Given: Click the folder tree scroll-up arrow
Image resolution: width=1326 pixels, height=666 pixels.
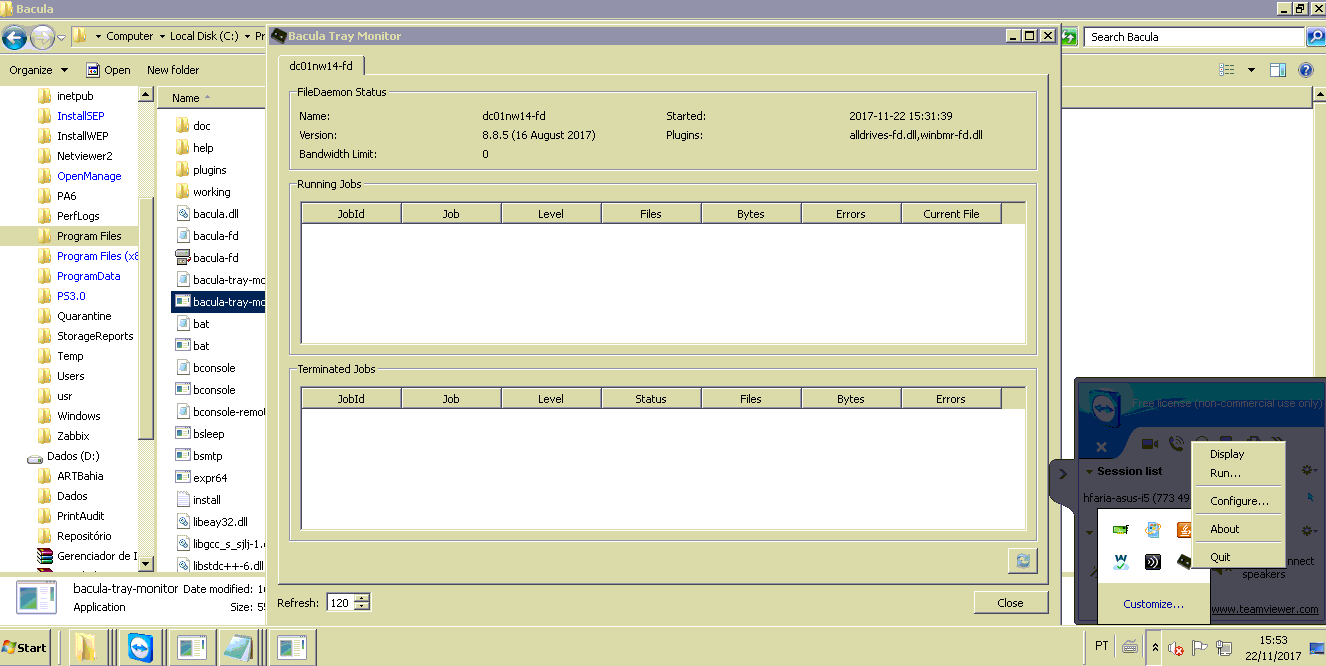Looking at the screenshot, I should (146, 96).
